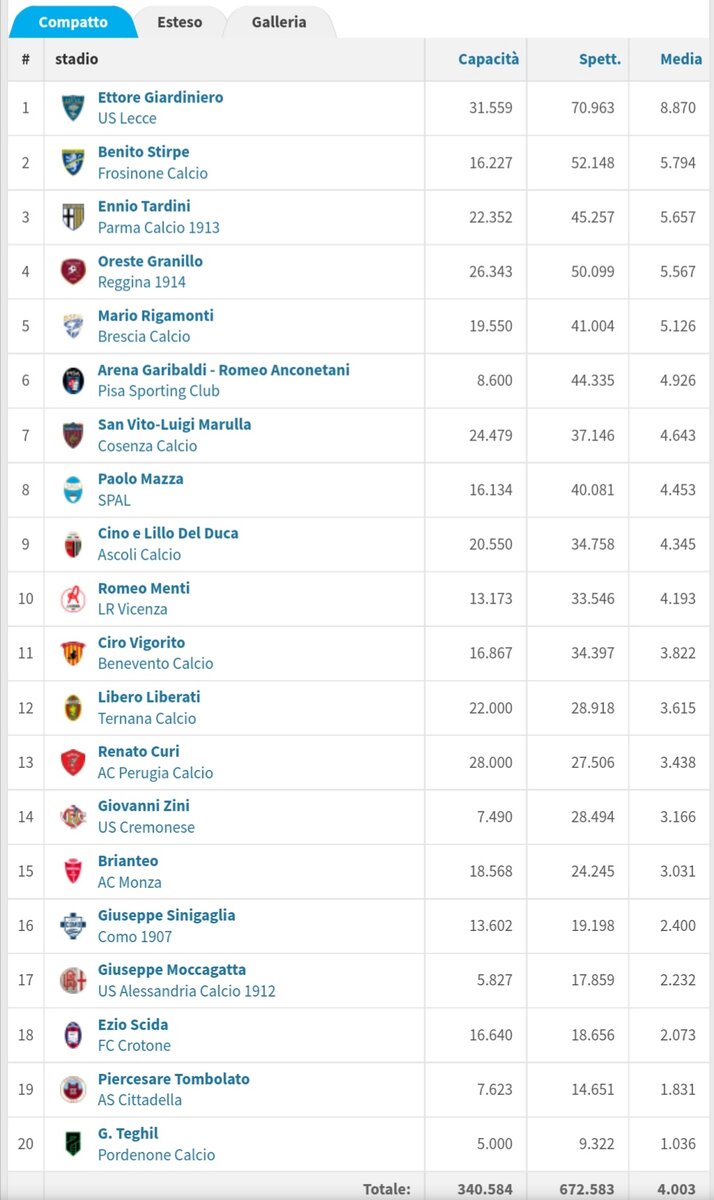
Task: Click the Parma Calcio 1913 crest
Action: point(73,217)
